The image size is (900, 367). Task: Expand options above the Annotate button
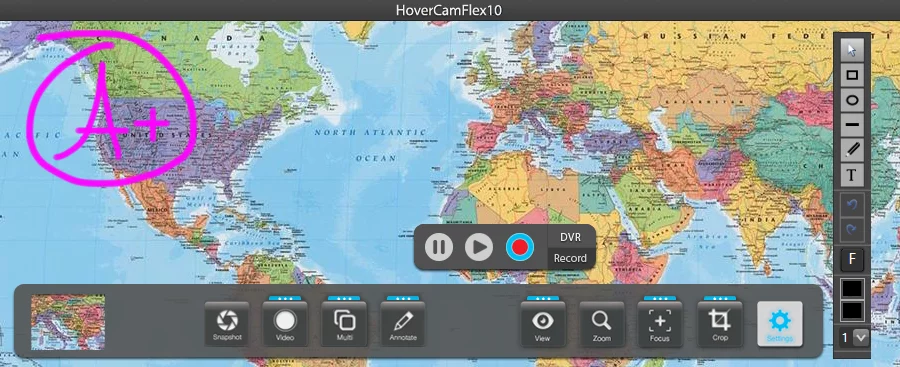point(403,299)
